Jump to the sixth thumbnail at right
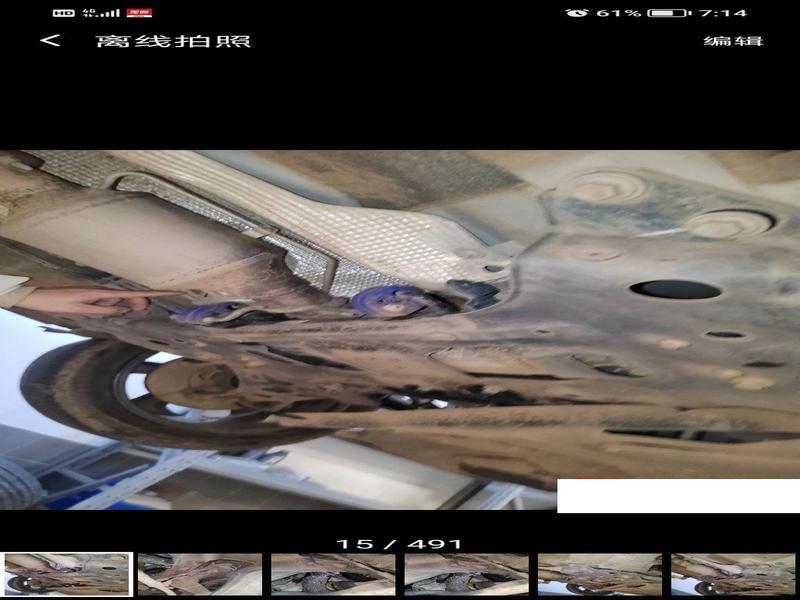Viewport: 800px width, 600px height. coord(733,574)
